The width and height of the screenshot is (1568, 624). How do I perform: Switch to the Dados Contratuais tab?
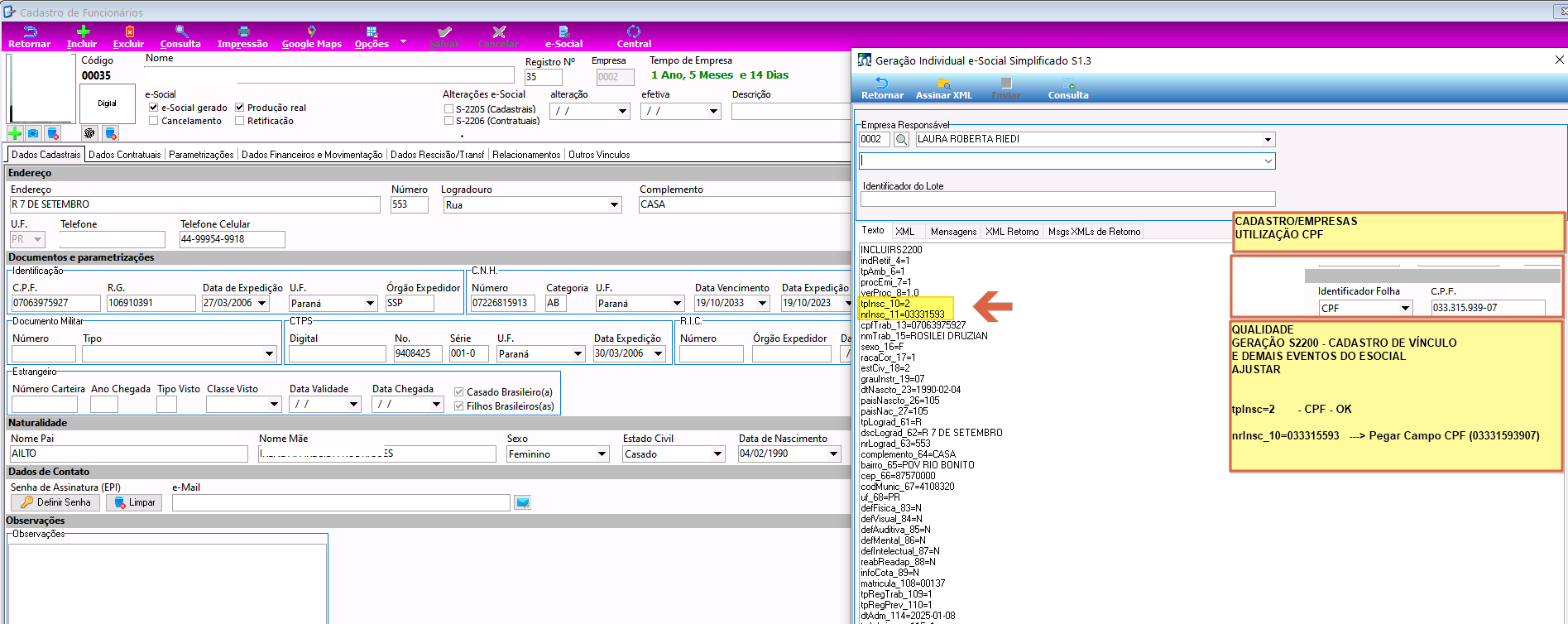pos(125,155)
